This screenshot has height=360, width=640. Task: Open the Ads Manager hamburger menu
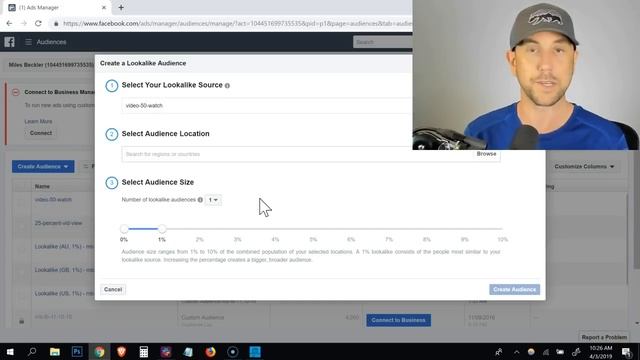tap(28, 42)
